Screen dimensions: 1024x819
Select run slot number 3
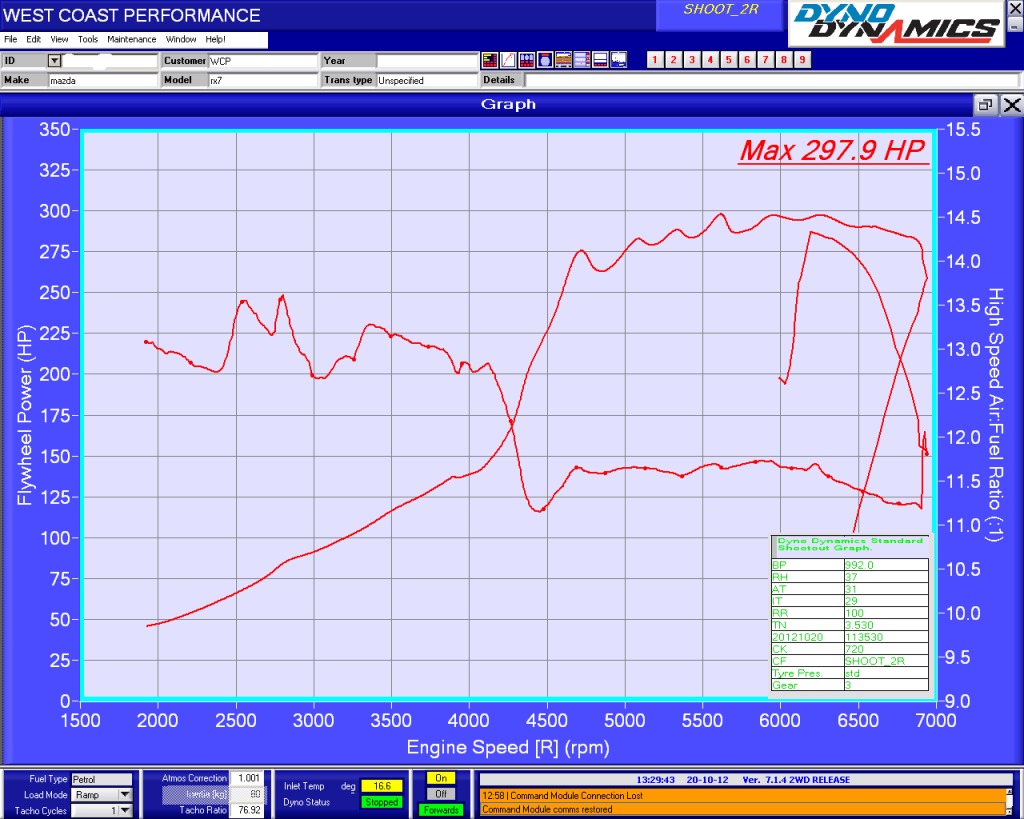[x=692, y=60]
